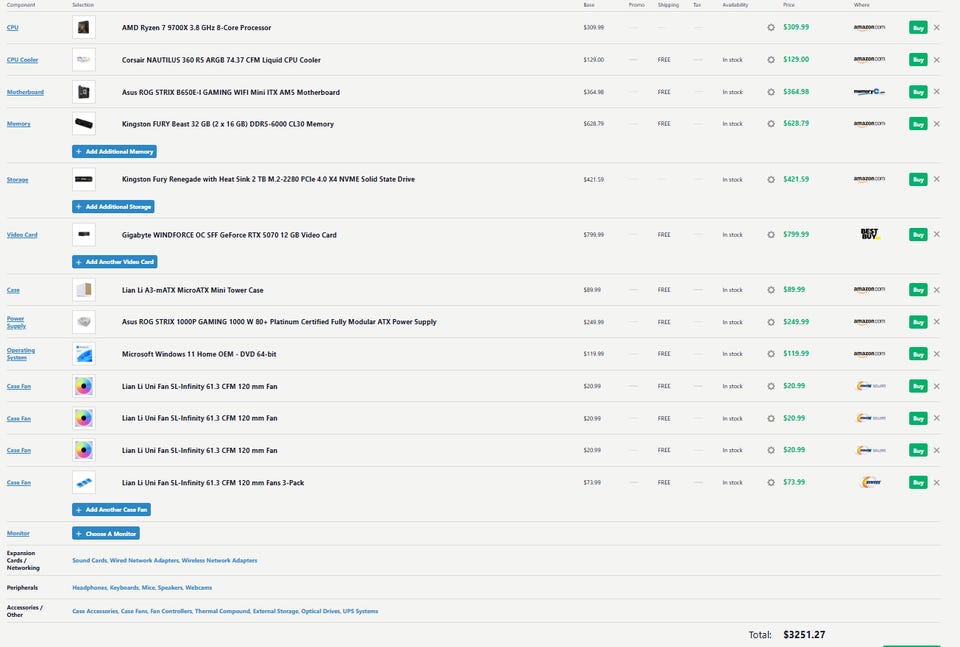Open the Wireless Network Adapters link
The width and height of the screenshot is (960, 647).
(219, 560)
